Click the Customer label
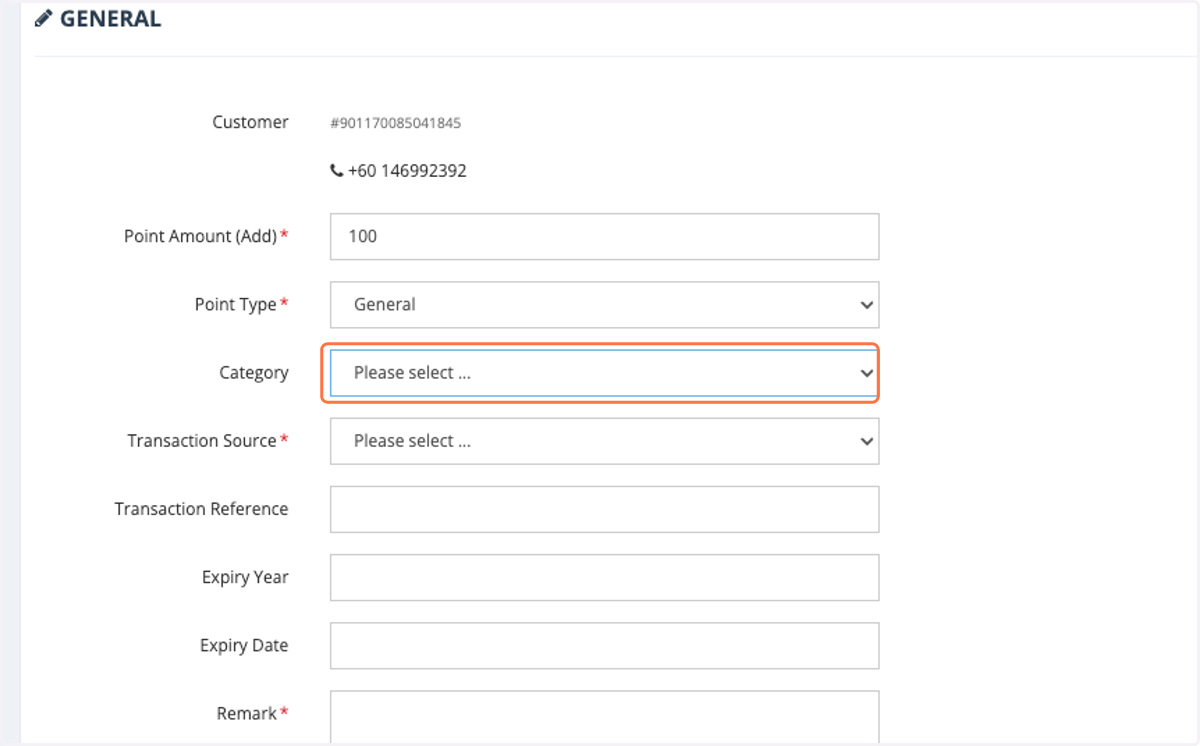Viewport: 1200px width, 746px height. [250, 122]
